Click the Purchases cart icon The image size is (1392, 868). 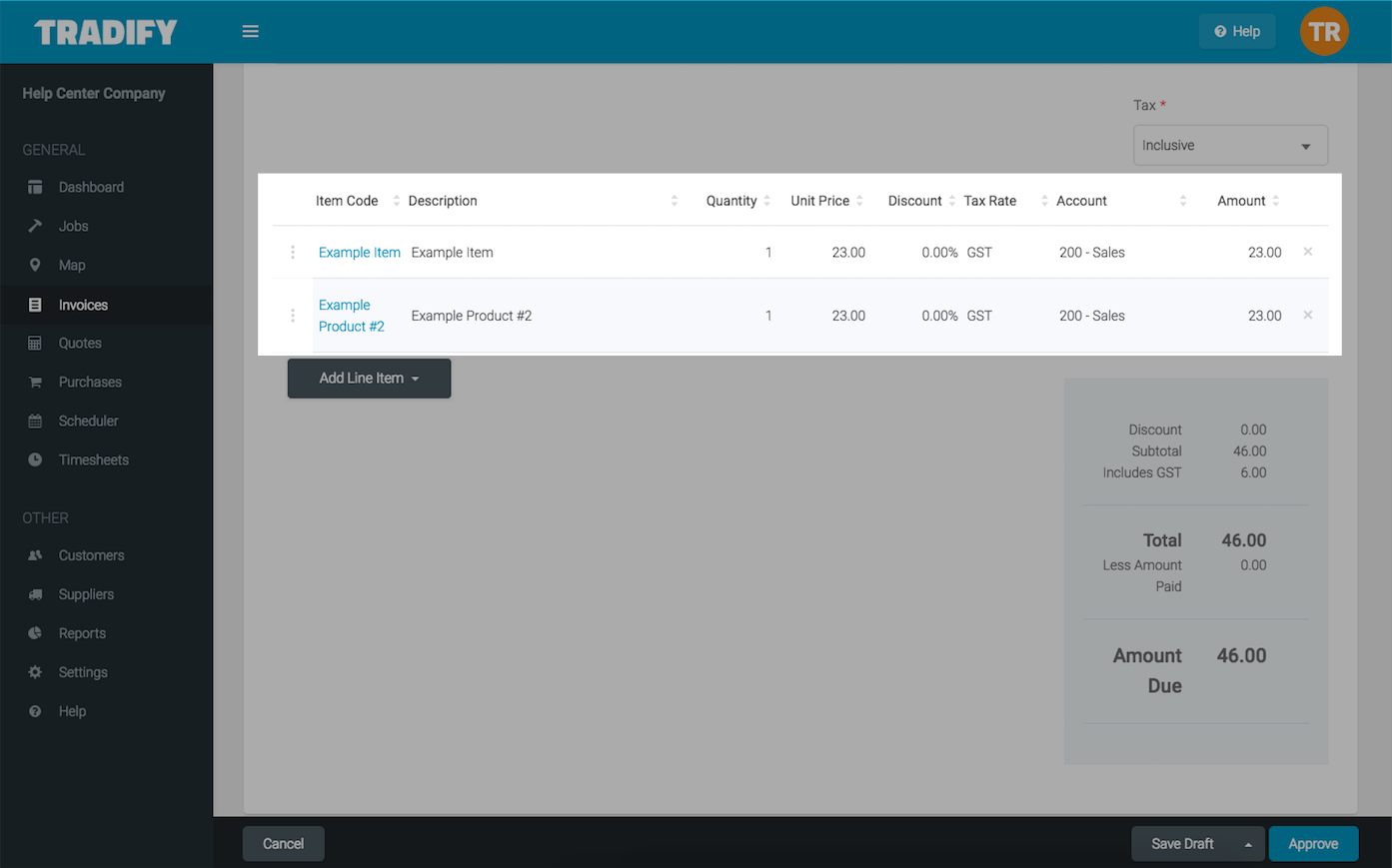tap(35, 382)
